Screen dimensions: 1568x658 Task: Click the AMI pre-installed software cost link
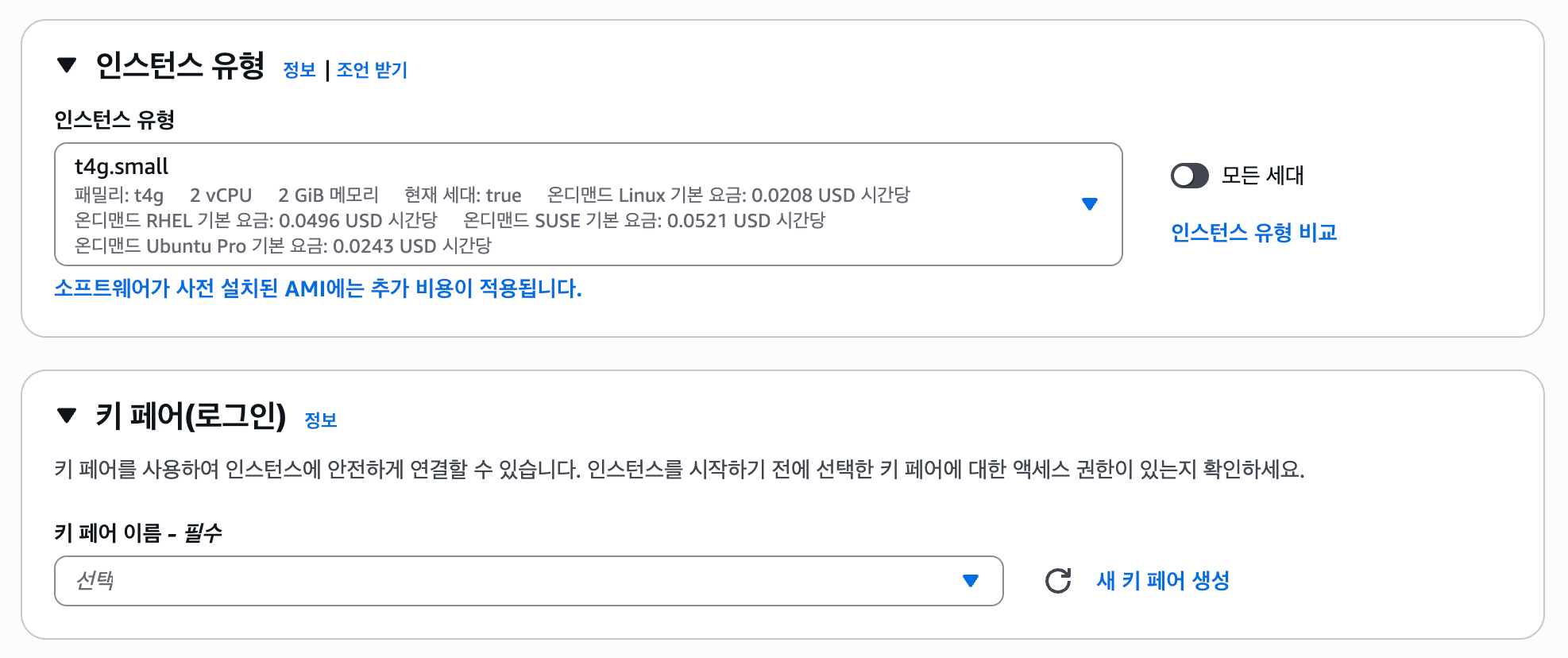coord(318,288)
